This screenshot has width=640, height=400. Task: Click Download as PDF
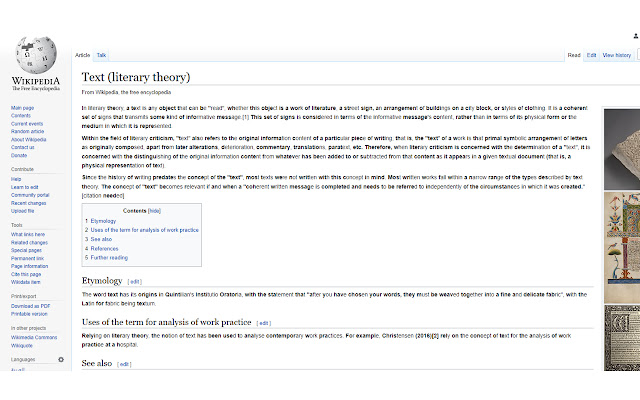[31, 306]
